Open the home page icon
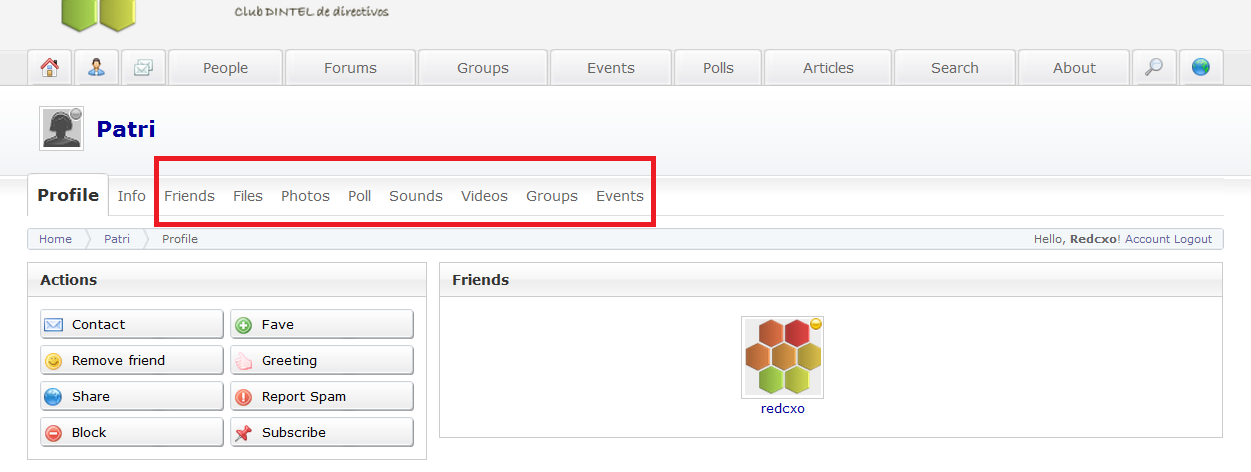Viewport: 1251px width, 472px height. [x=49, y=68]
